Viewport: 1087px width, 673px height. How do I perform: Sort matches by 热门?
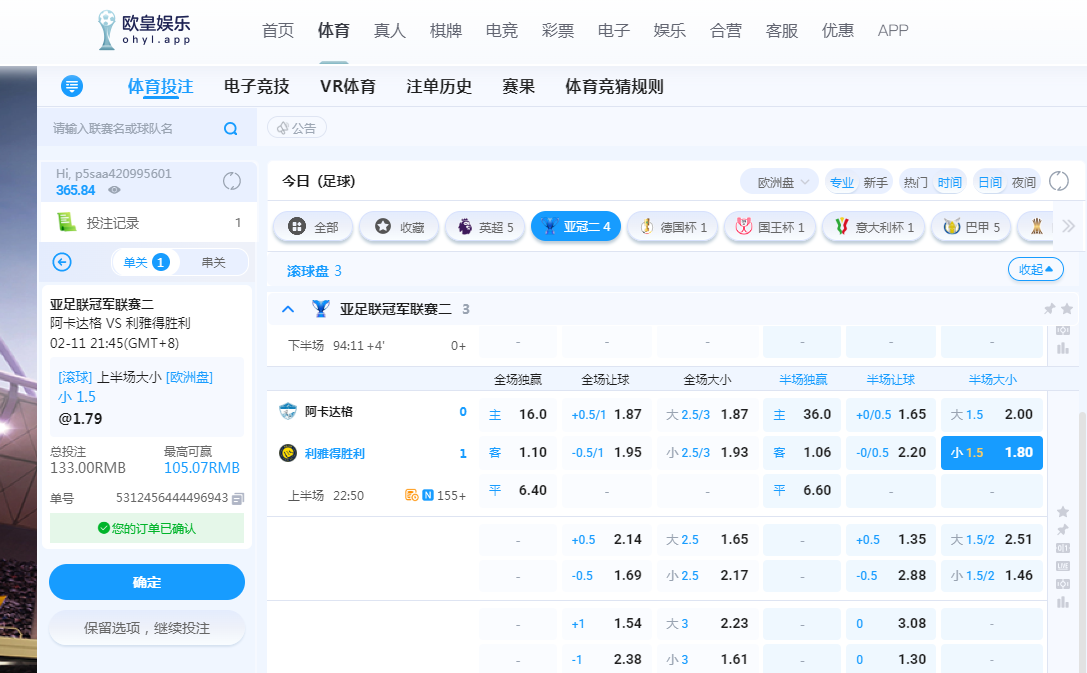(915, 182)
